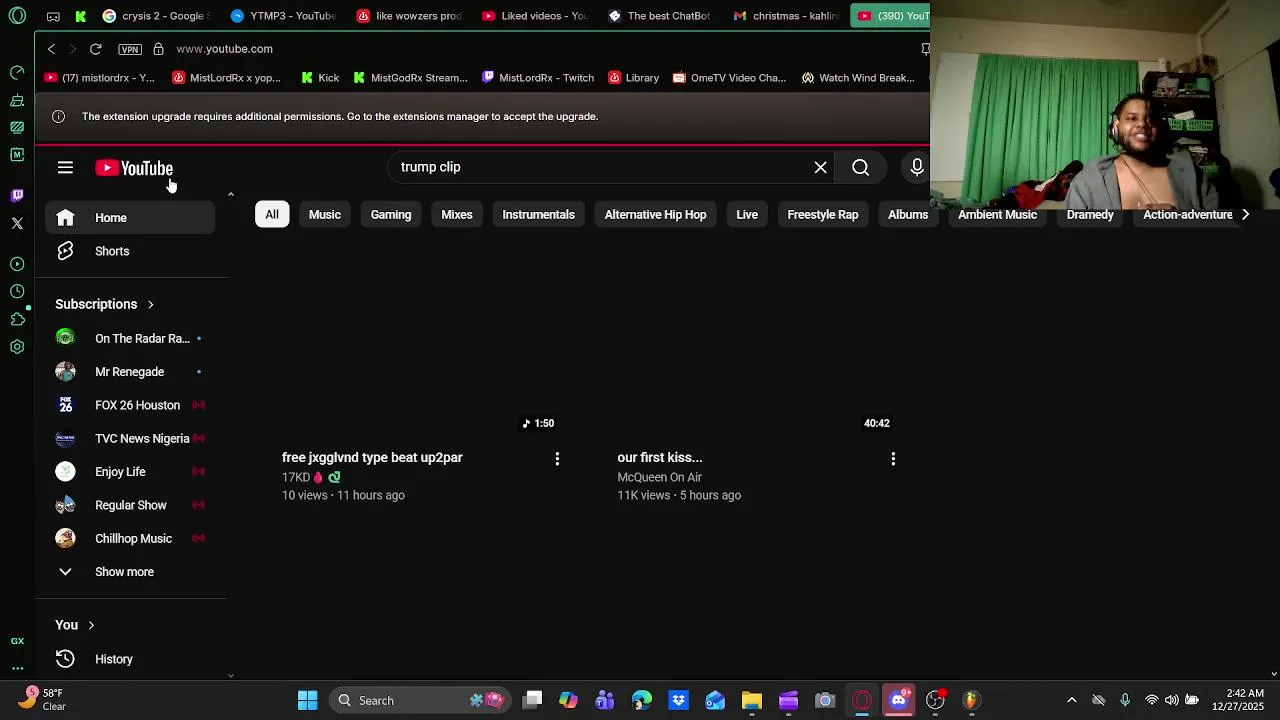
Task: Open Kick bookmark
Action: pyautogui.click(x=320, y=77)
